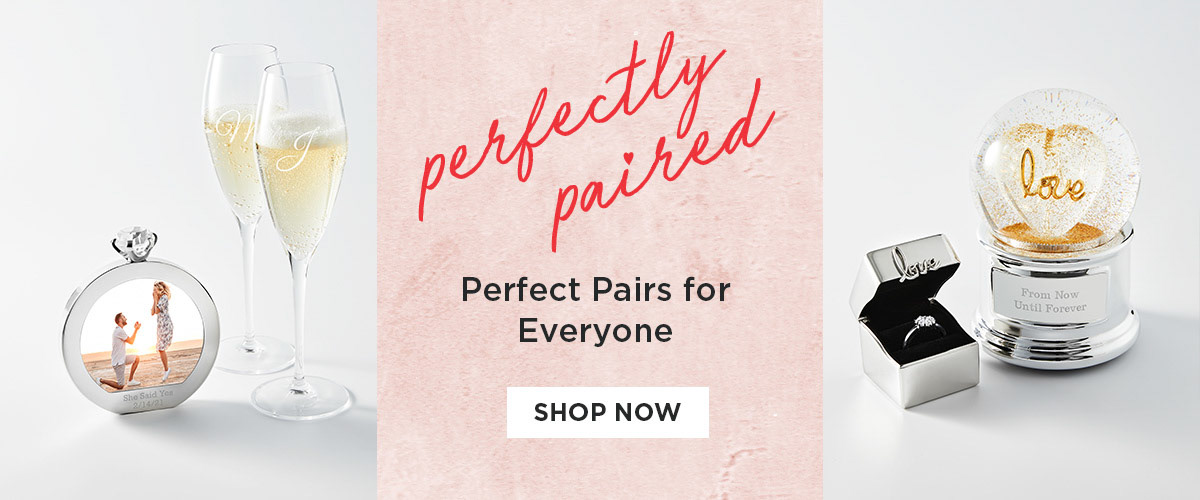
Task: Select the champagne flute monogrammed J
Action: (302, 240)
